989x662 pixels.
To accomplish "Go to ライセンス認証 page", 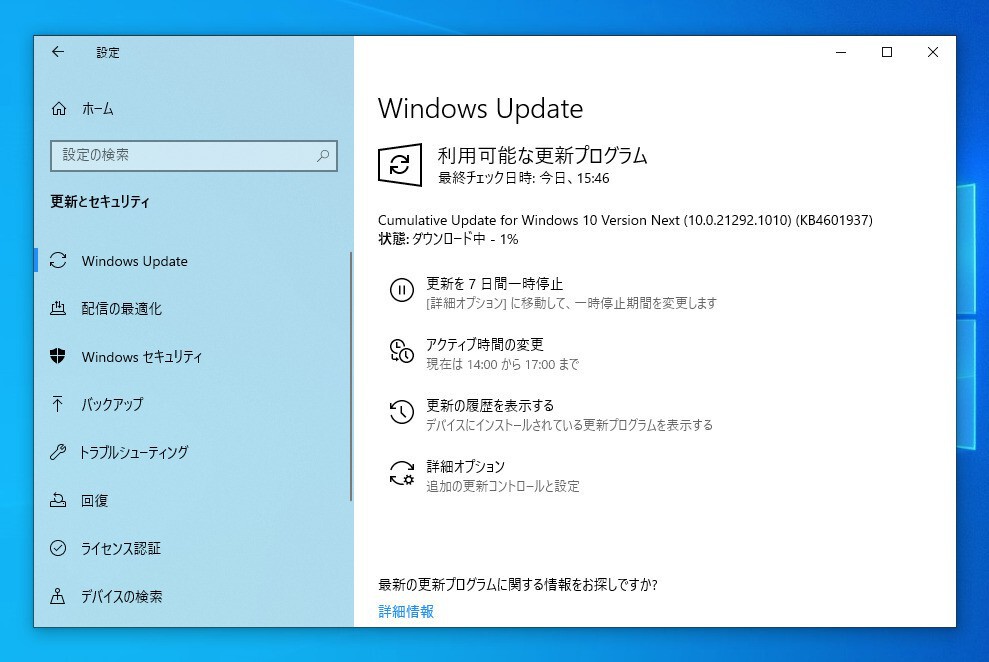I will (x=121, y=549).
